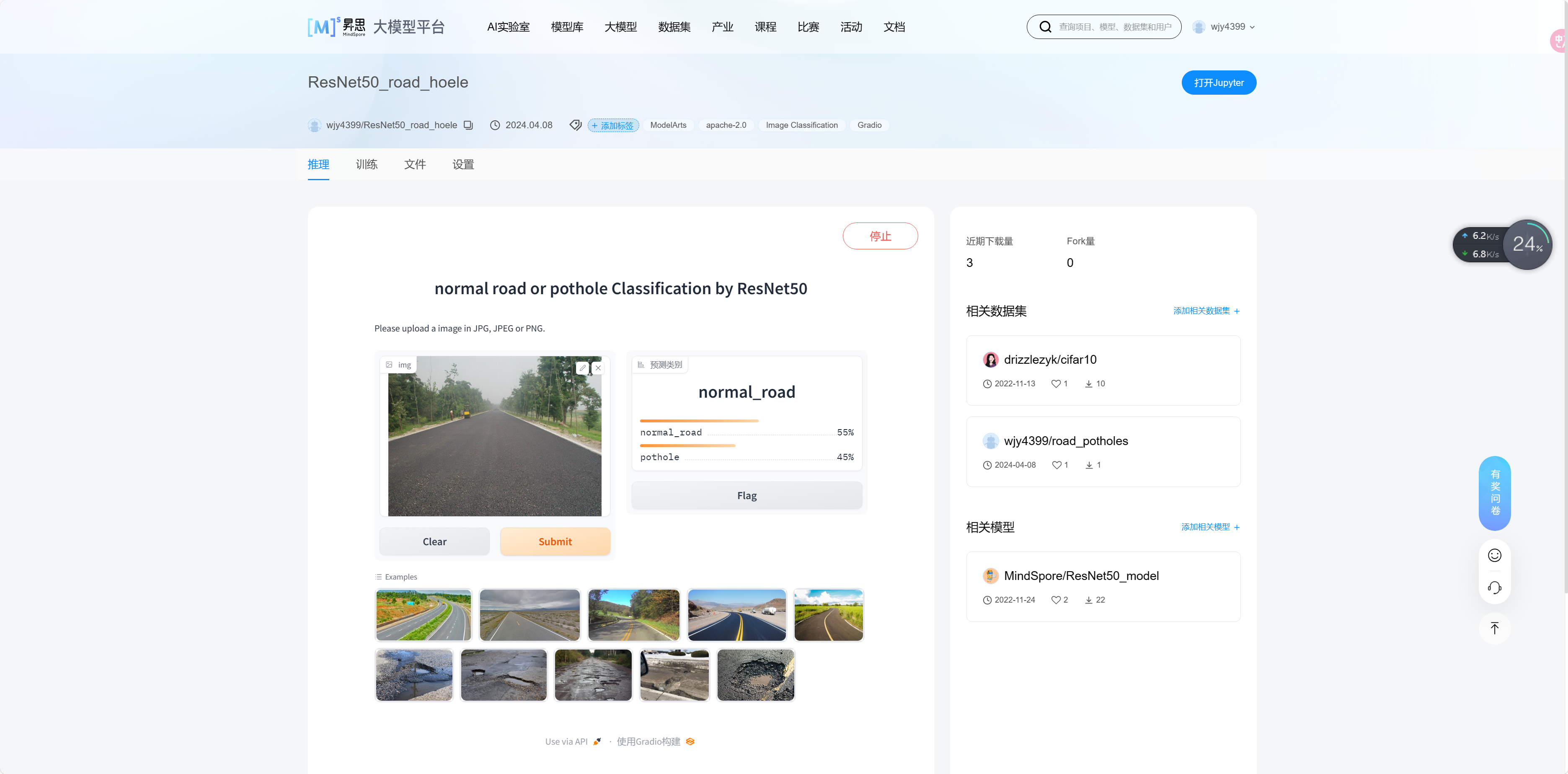
Task: Remove uploaded image with the X icon
Action: 598,368
